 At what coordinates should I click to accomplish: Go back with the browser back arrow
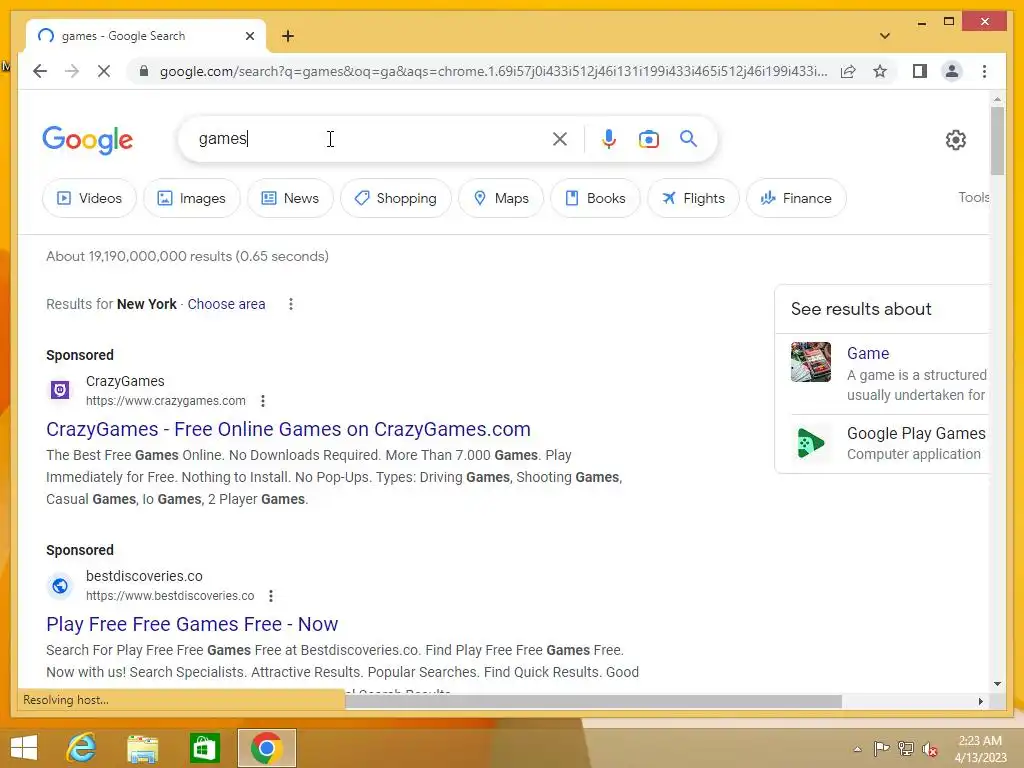point(40,71)
